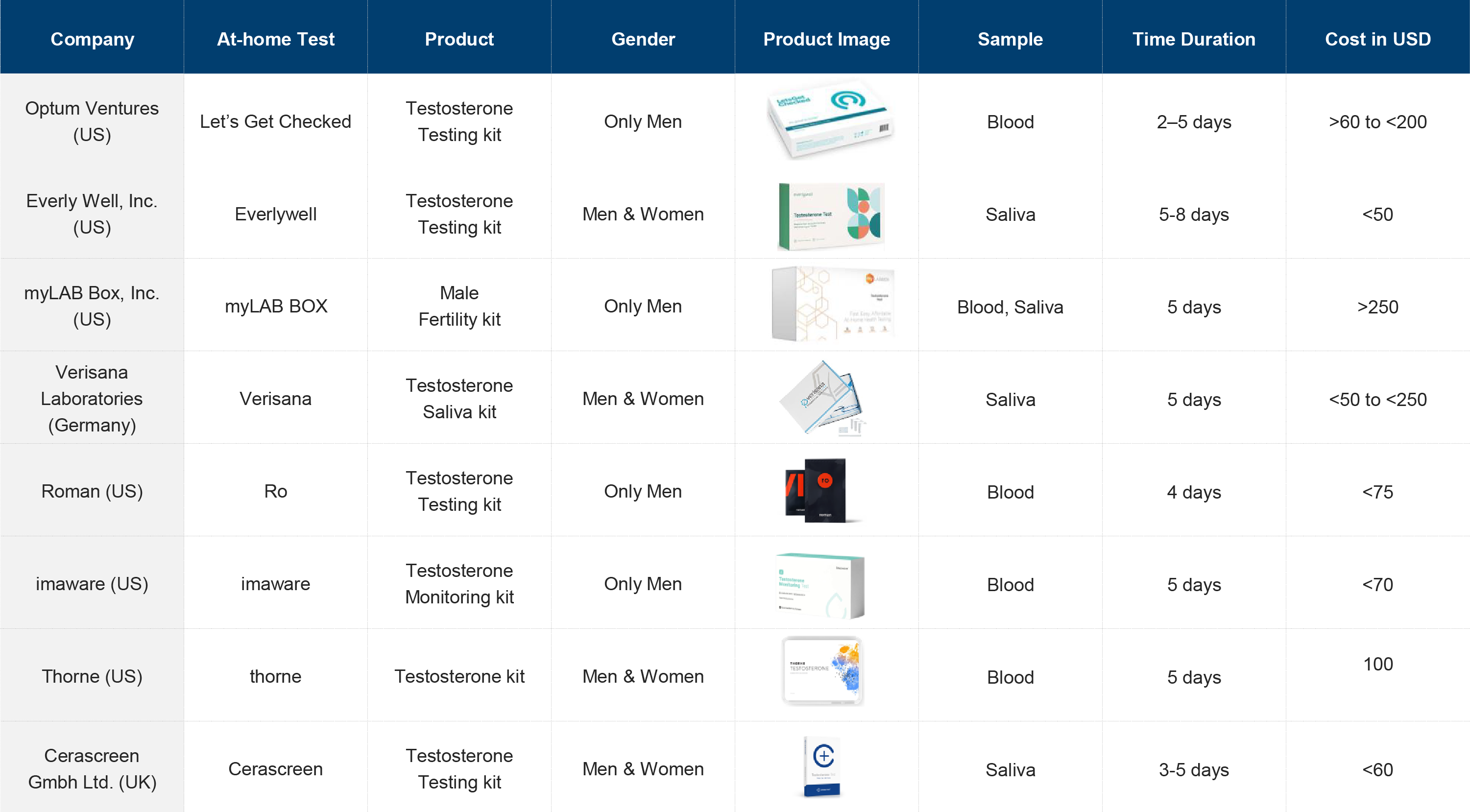Click the myLAB Box product image
This screenshot has height=812, width=1470.
coord(832,304)
